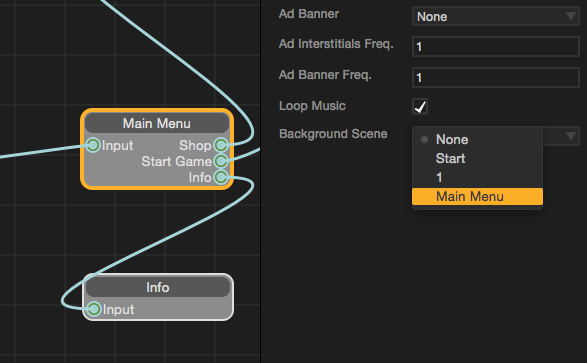Click the Ad Banner Freq. input field

tap(496, 77)
